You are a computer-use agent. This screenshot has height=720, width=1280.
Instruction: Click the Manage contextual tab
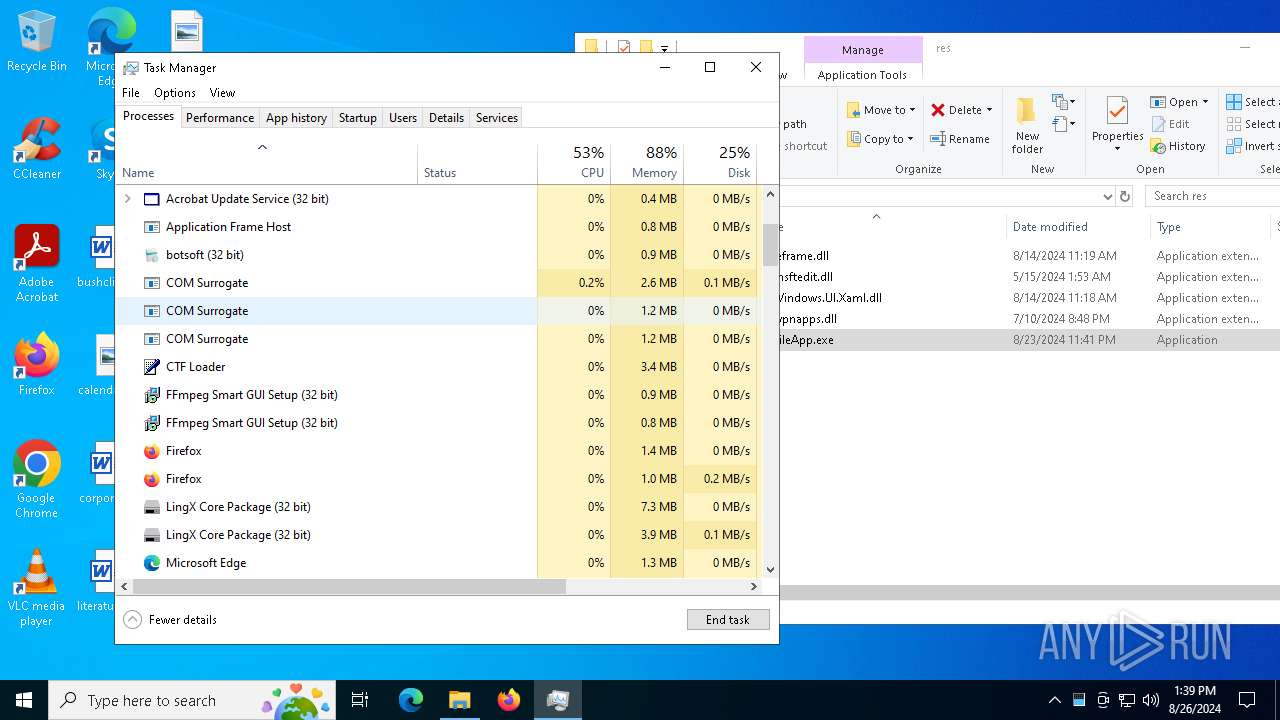click(862, 50)
